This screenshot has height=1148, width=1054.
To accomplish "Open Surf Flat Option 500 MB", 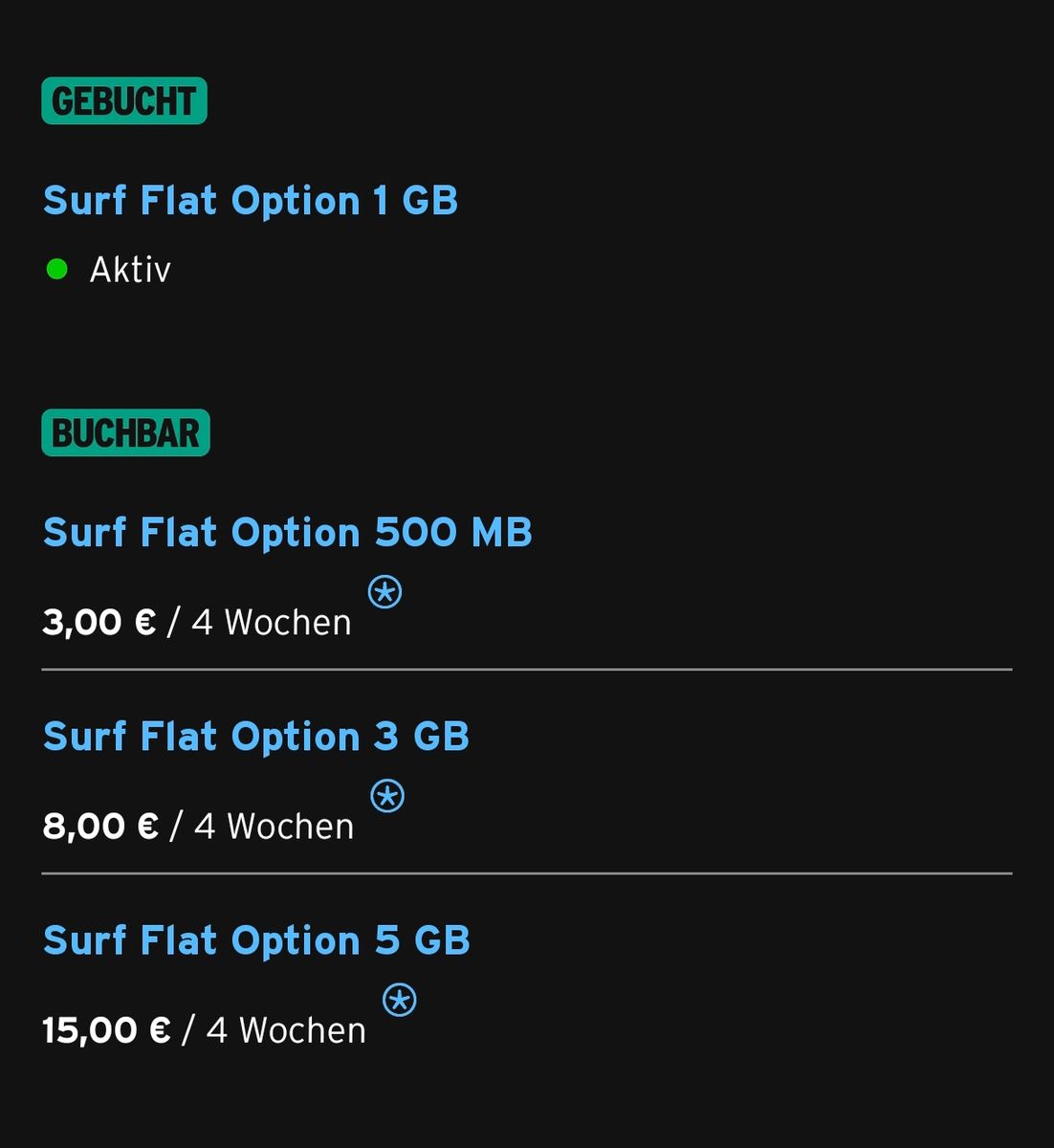I will (x=287, y=533).
